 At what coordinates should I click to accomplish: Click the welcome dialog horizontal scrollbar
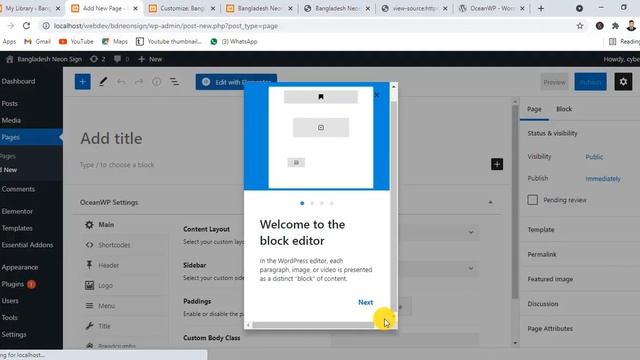pos(312,325)
